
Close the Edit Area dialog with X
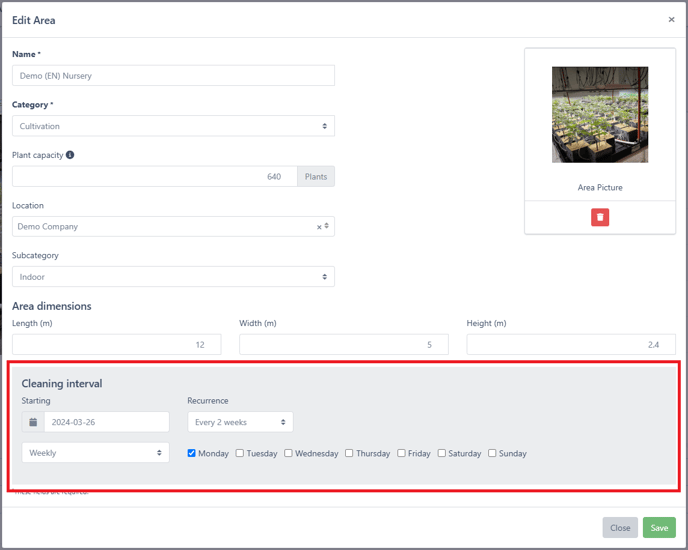click(671, 19)
